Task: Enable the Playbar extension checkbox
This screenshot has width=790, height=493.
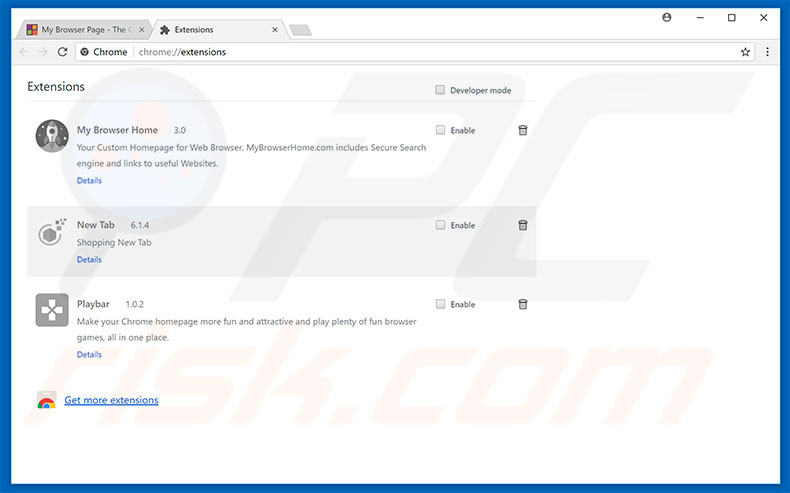Action: coord(440,304)
